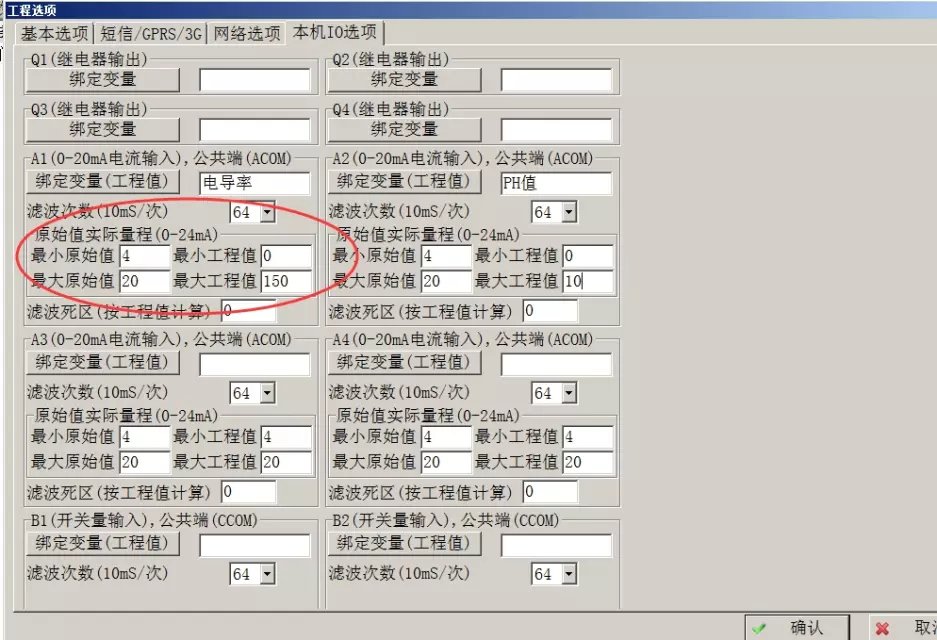
Task: Open A2 滤波次数 dropdown showing 64
Action: [568, 212]
